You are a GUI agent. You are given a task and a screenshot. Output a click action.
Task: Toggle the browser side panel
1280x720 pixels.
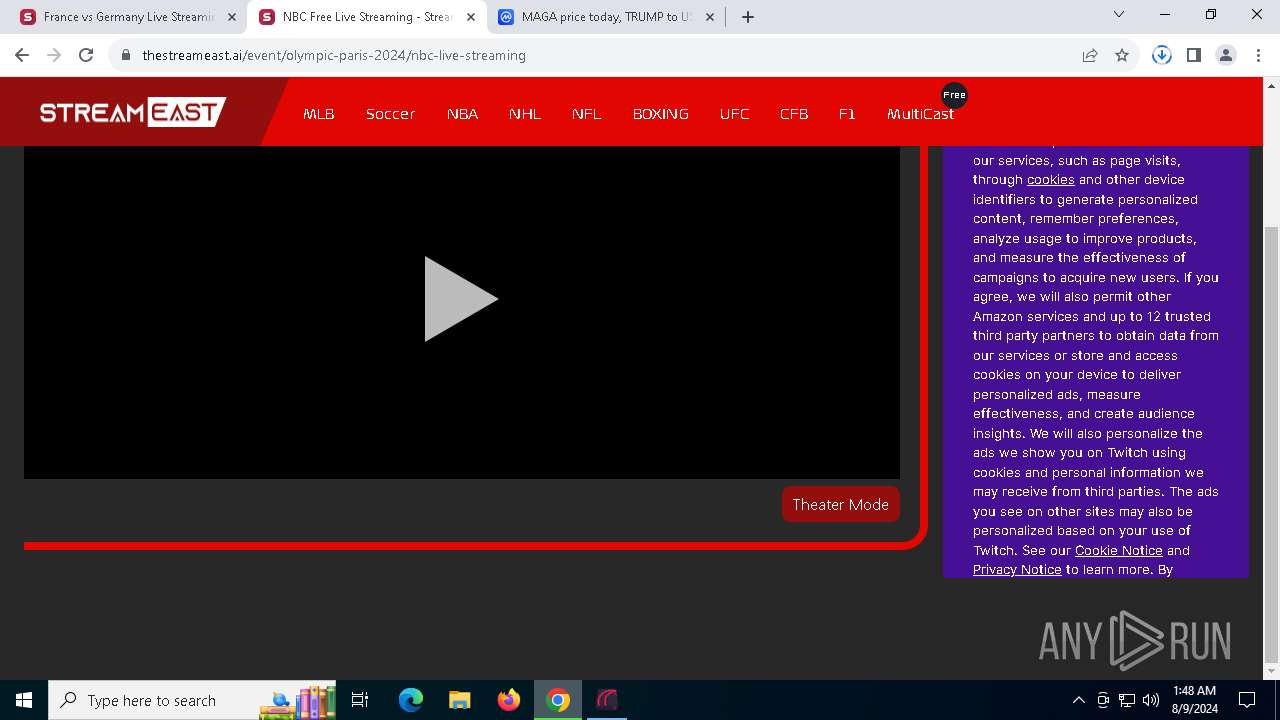(1194, 55)
